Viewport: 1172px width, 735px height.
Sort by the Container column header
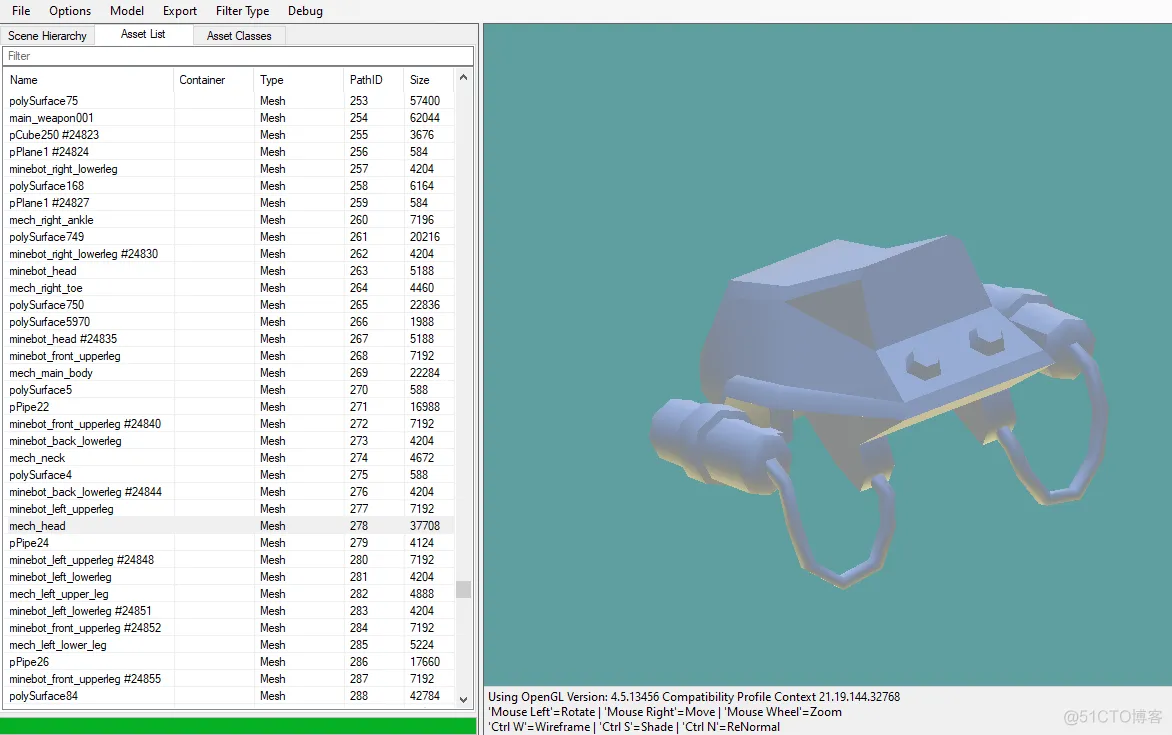coord(214,80)
